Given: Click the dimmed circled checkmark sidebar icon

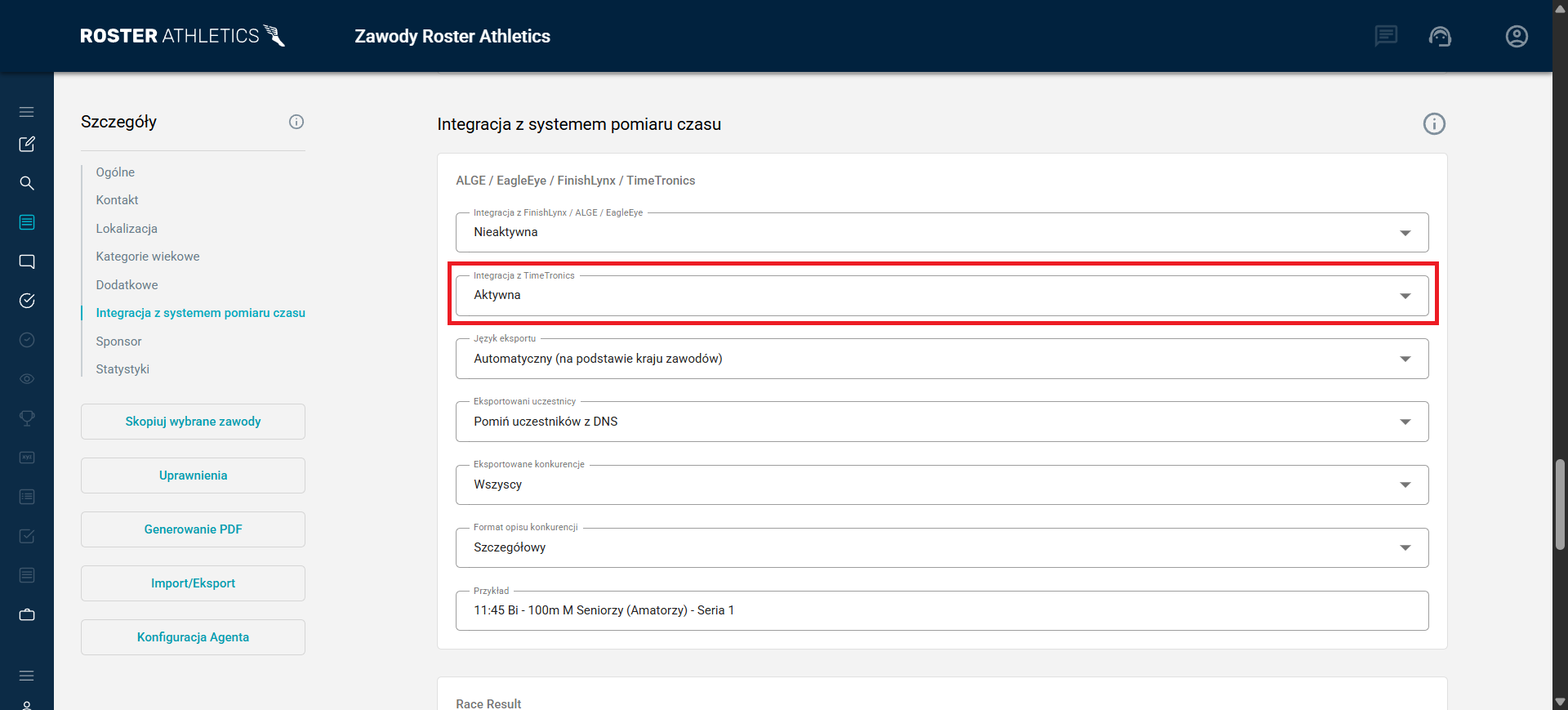Looking at the screenshot, I should [x=27, y=340].
